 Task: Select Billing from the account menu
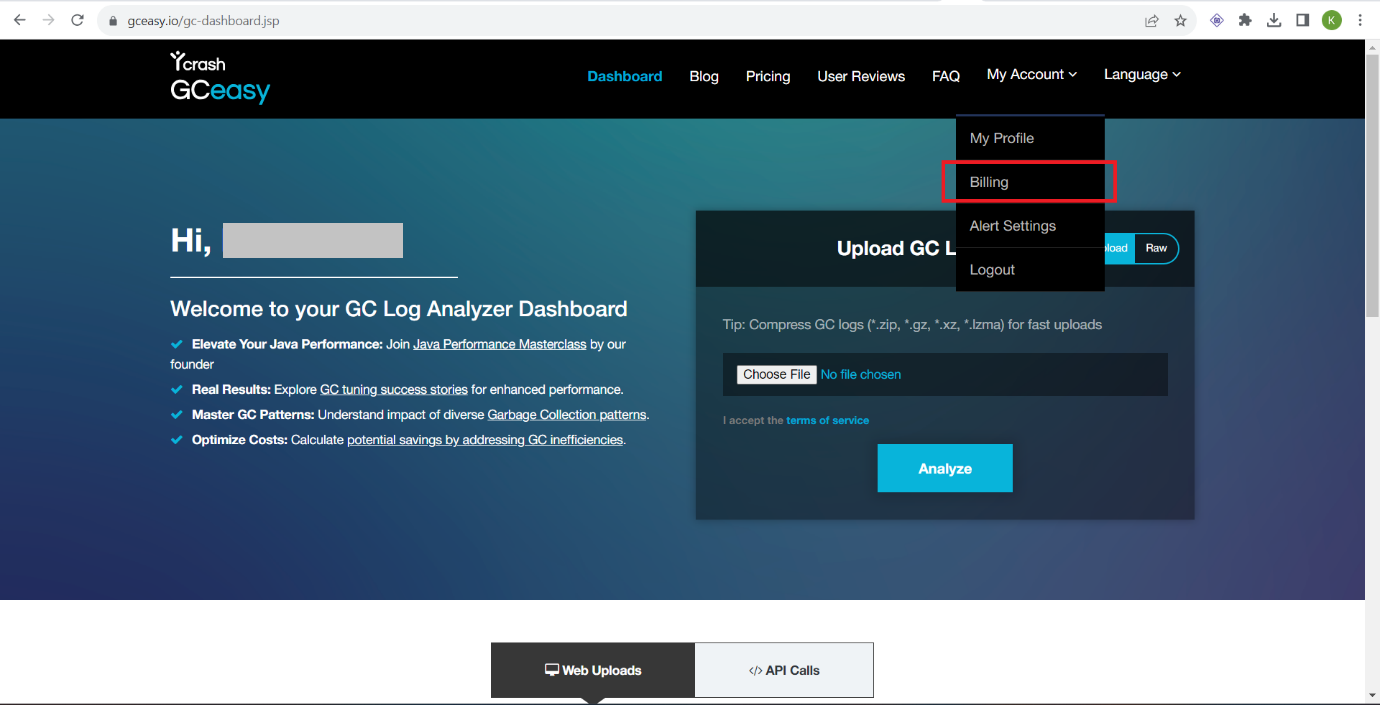pos(988,182)
